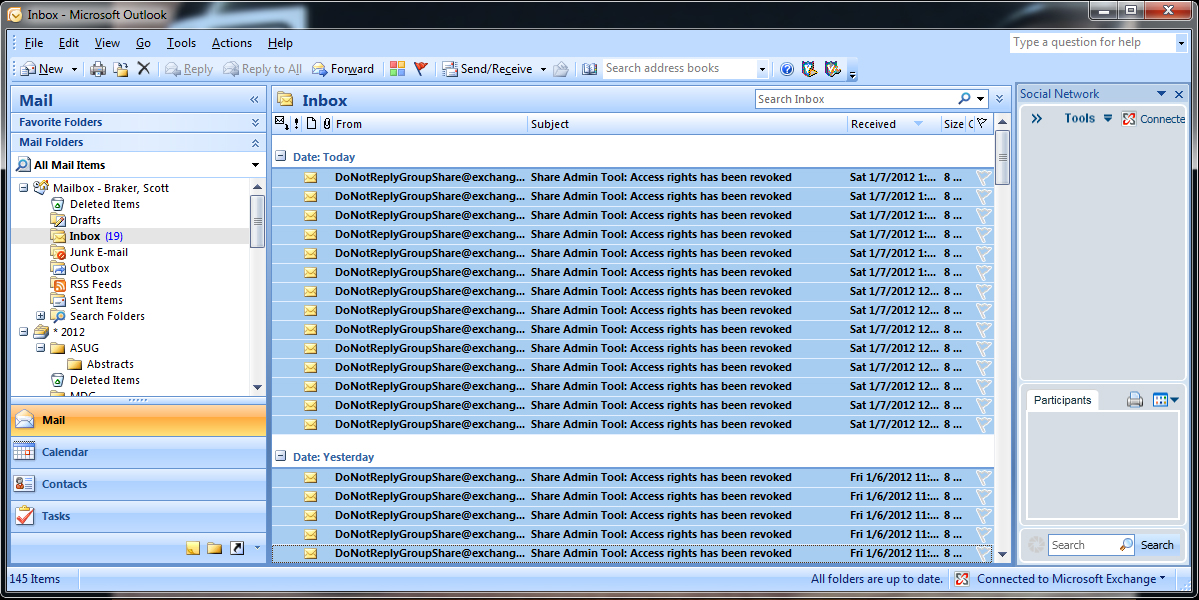This screenshot has width=1199, height=600.
Task: Sort by the Attachment paperclip column header
Action: point(327,124)
